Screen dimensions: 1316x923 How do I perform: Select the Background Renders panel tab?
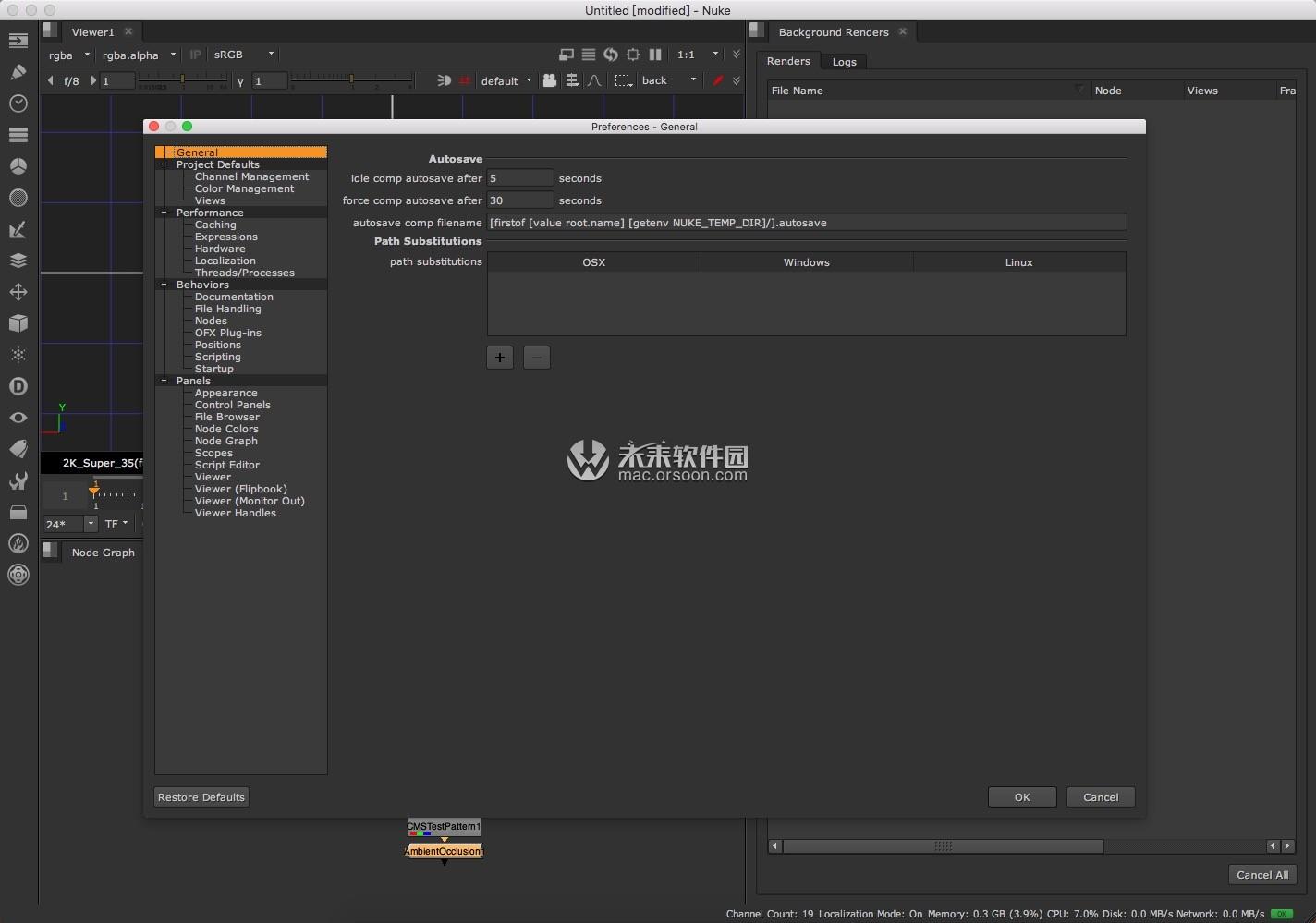pos(834,31)
